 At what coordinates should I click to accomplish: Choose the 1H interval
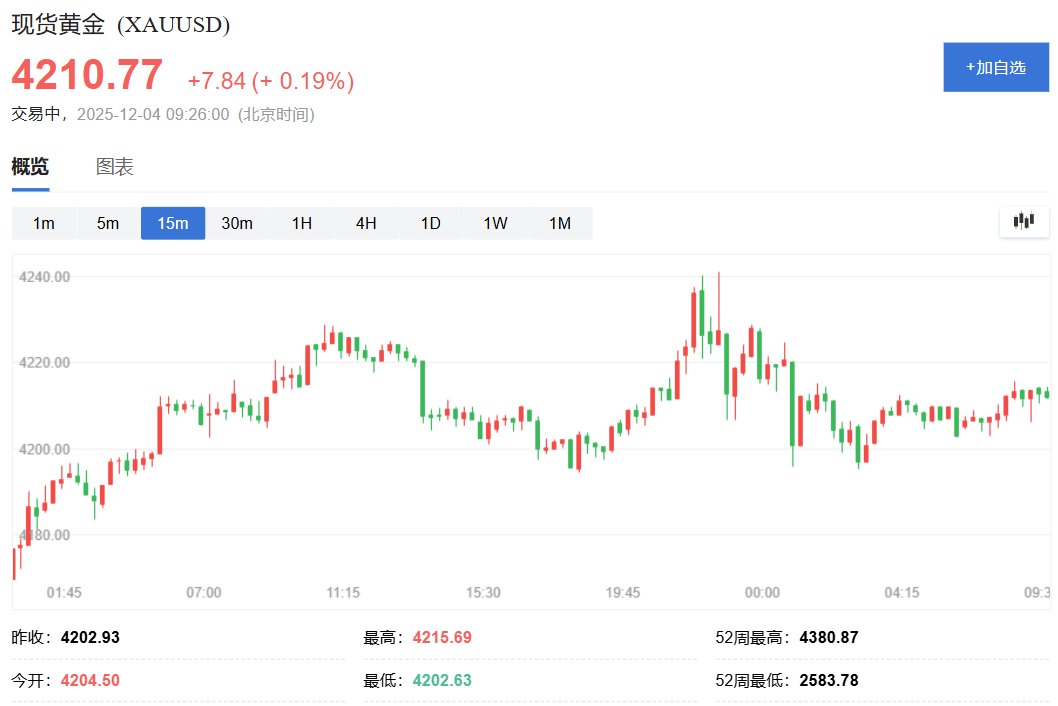(302, 223)
